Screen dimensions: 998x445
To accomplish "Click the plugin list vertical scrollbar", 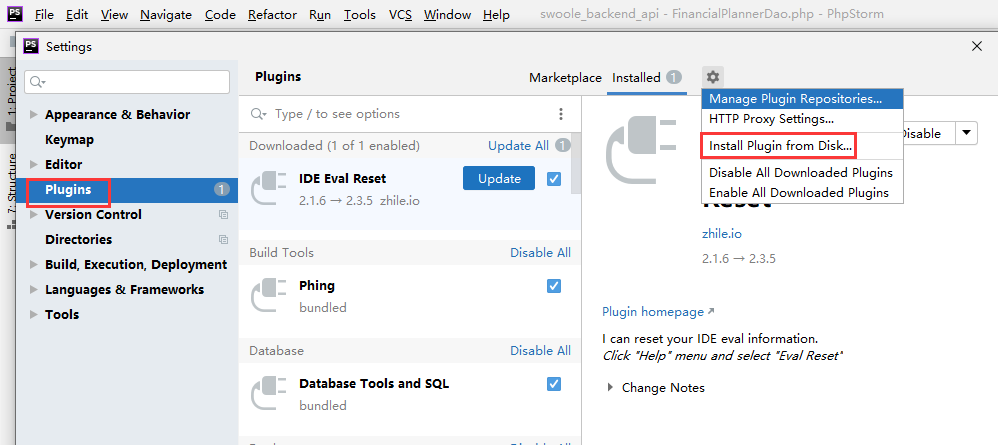I will click(x=575, y=164).
